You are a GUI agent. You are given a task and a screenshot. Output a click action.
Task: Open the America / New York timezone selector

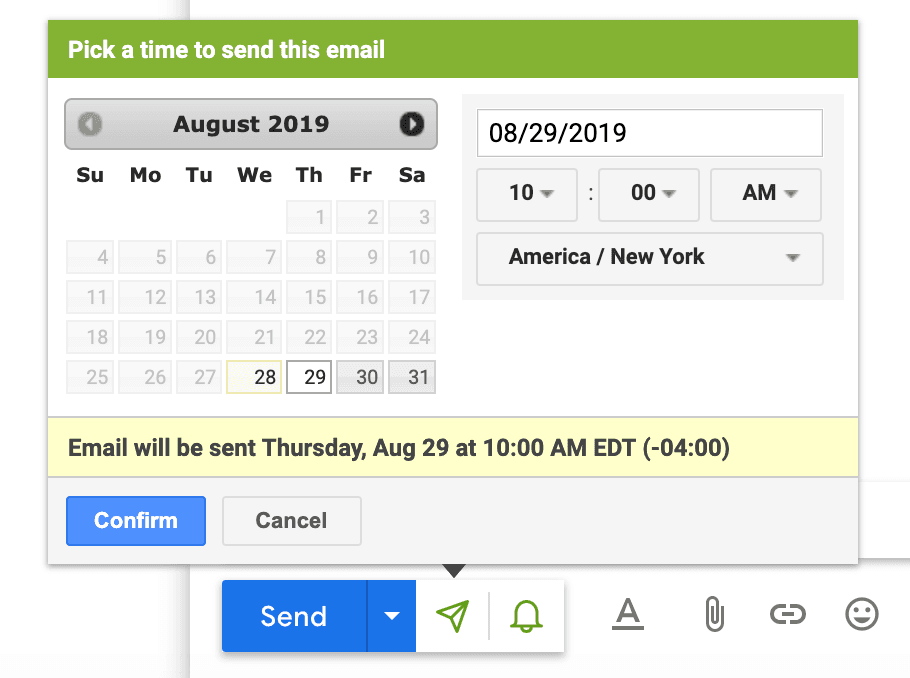(649, 258)
